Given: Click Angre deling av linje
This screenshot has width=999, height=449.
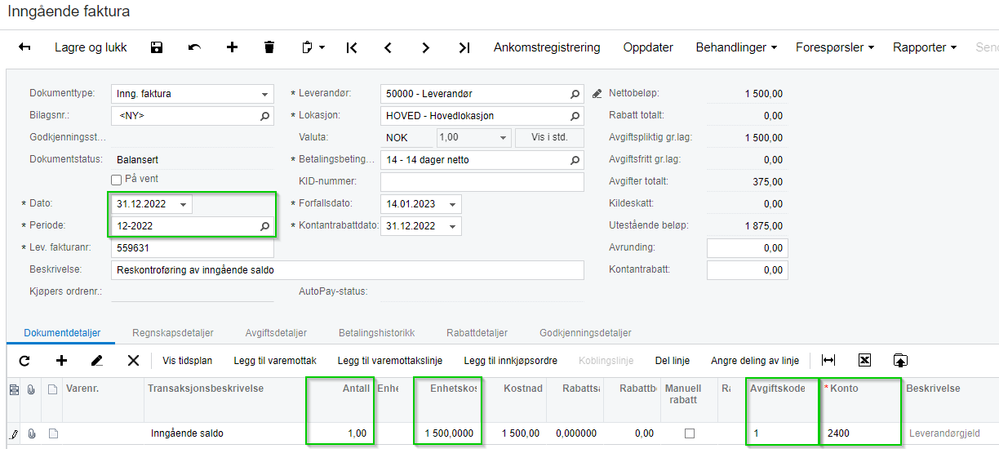Looking at the screenshot, I should point(755,361).
